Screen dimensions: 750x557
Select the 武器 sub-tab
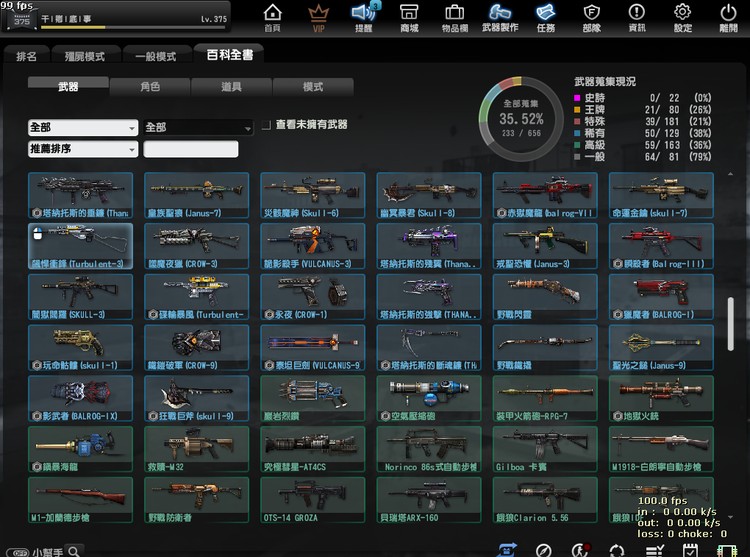68,87
